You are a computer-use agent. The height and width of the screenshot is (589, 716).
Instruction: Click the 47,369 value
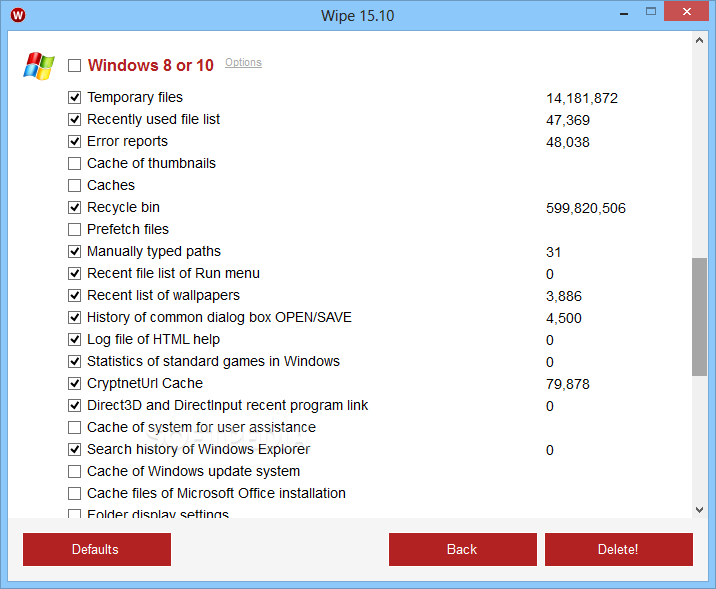click(x=568, y=120)
